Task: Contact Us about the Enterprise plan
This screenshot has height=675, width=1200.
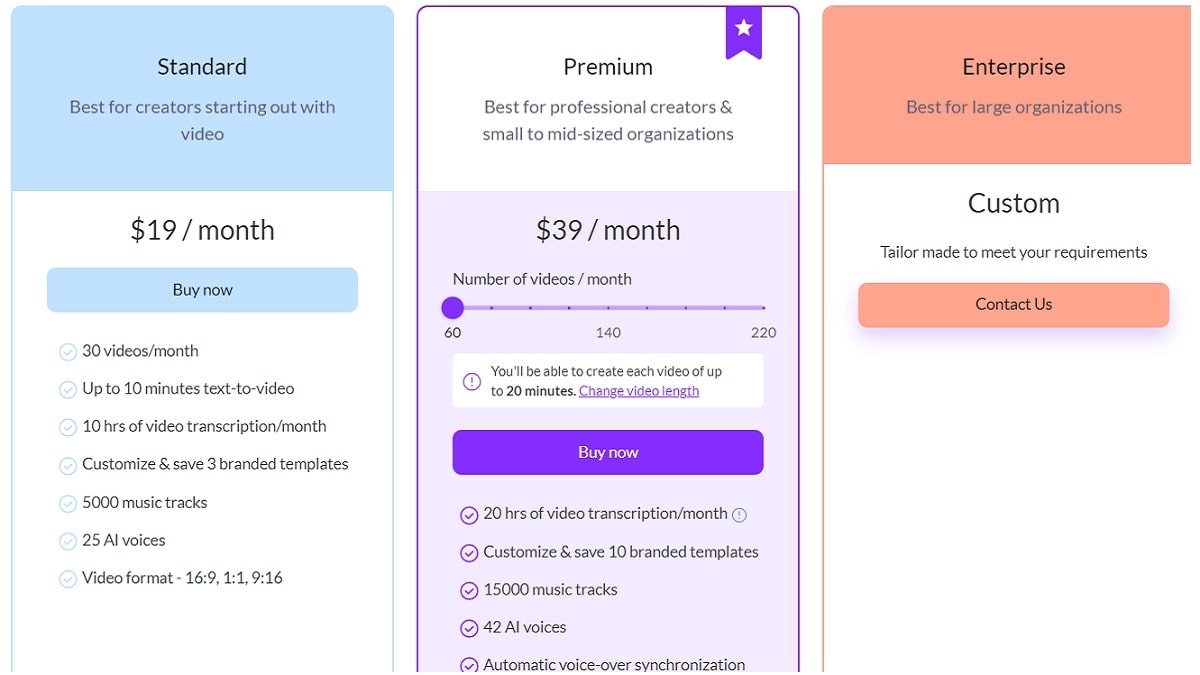Action: tap(1013, 305)
